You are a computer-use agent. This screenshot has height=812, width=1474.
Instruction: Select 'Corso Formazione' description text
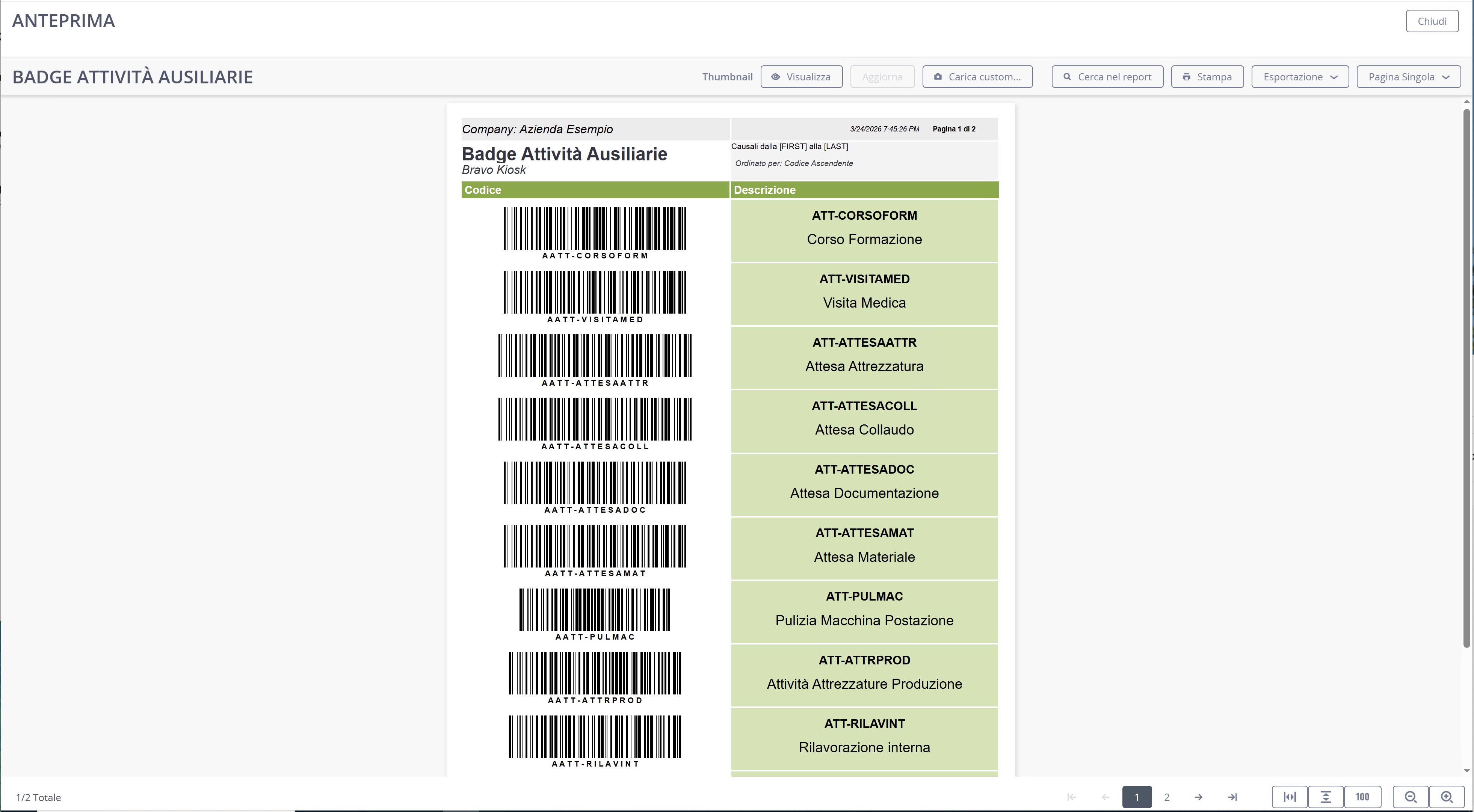(864, 239)
